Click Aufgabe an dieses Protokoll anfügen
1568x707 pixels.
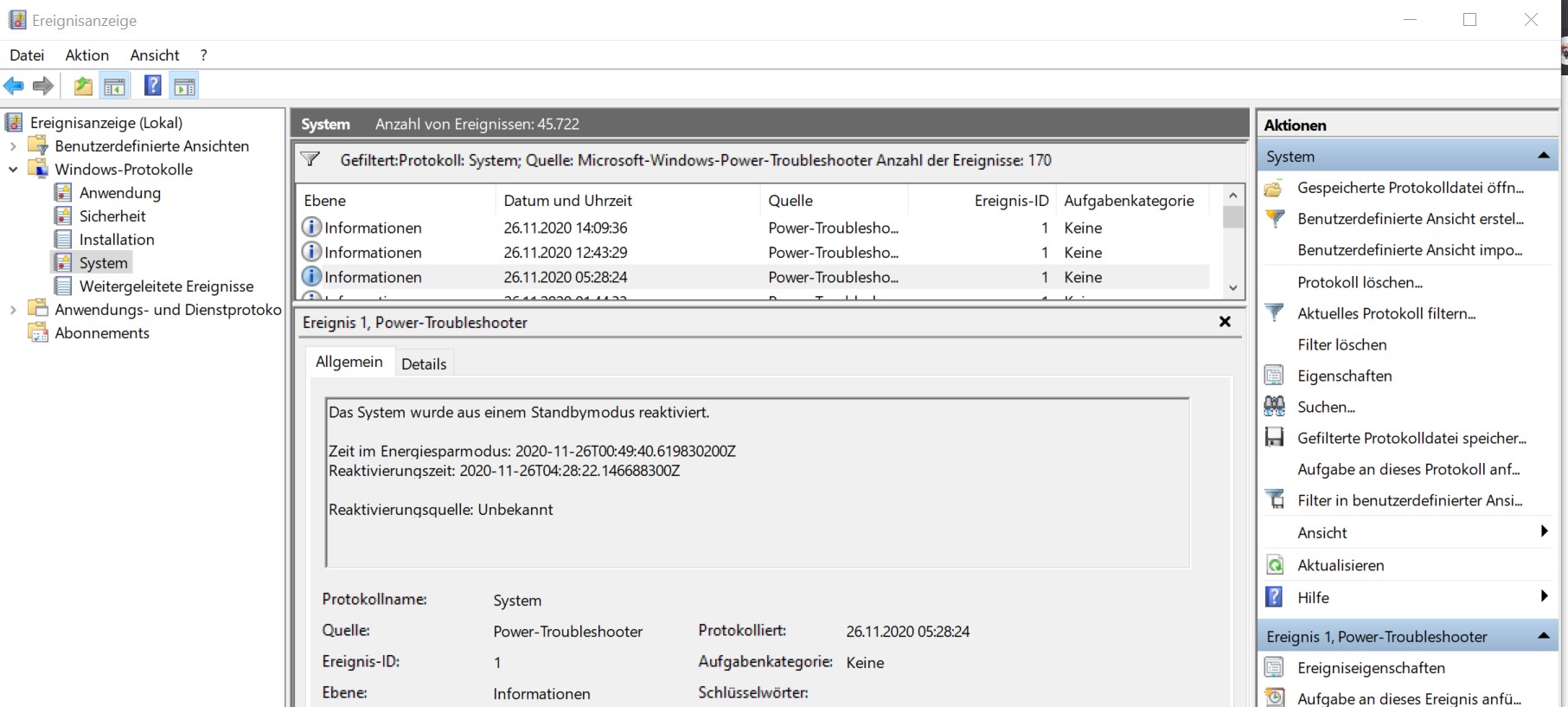coord(1409,469)
